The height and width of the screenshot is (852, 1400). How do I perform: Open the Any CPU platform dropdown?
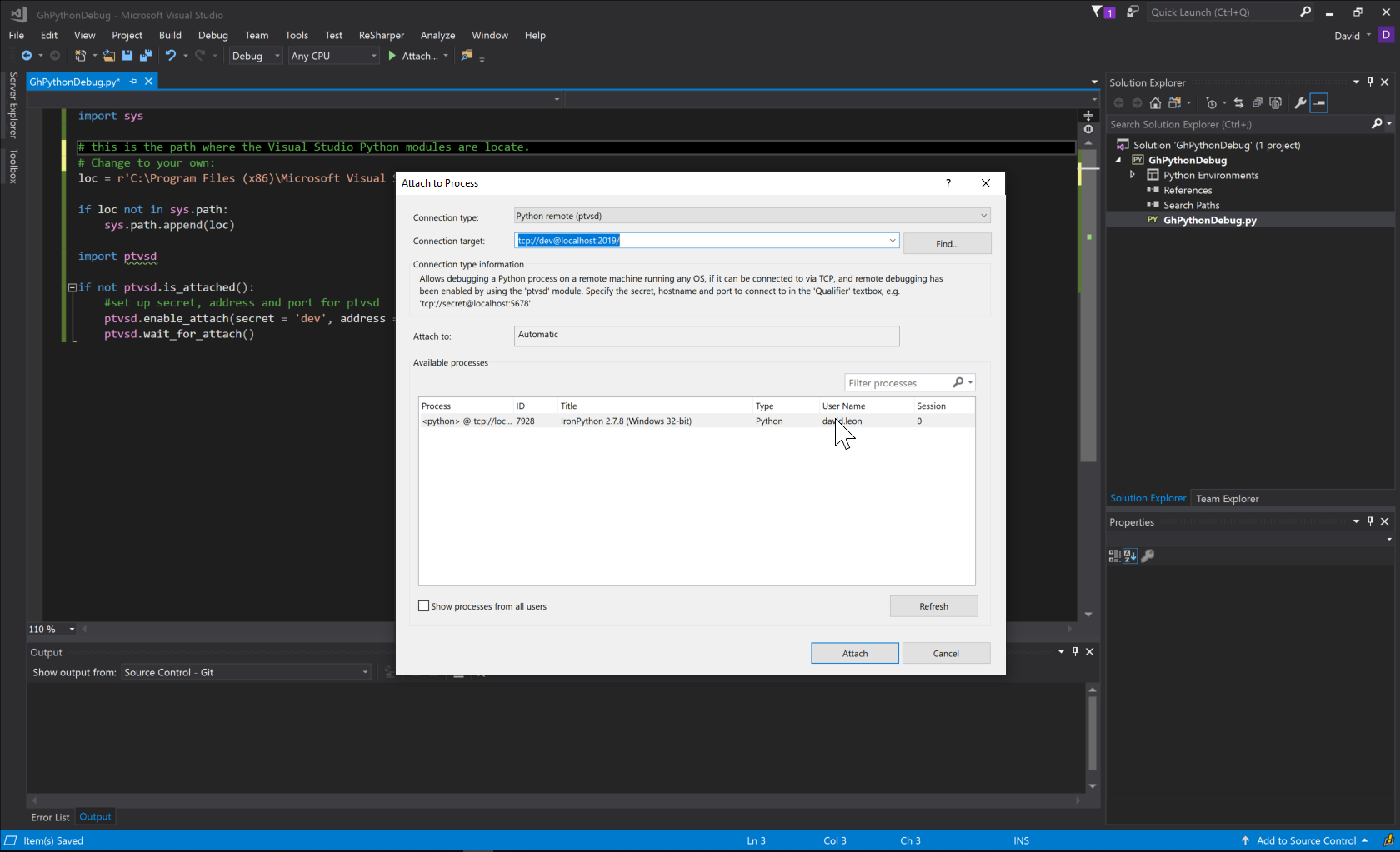[333, 56]
